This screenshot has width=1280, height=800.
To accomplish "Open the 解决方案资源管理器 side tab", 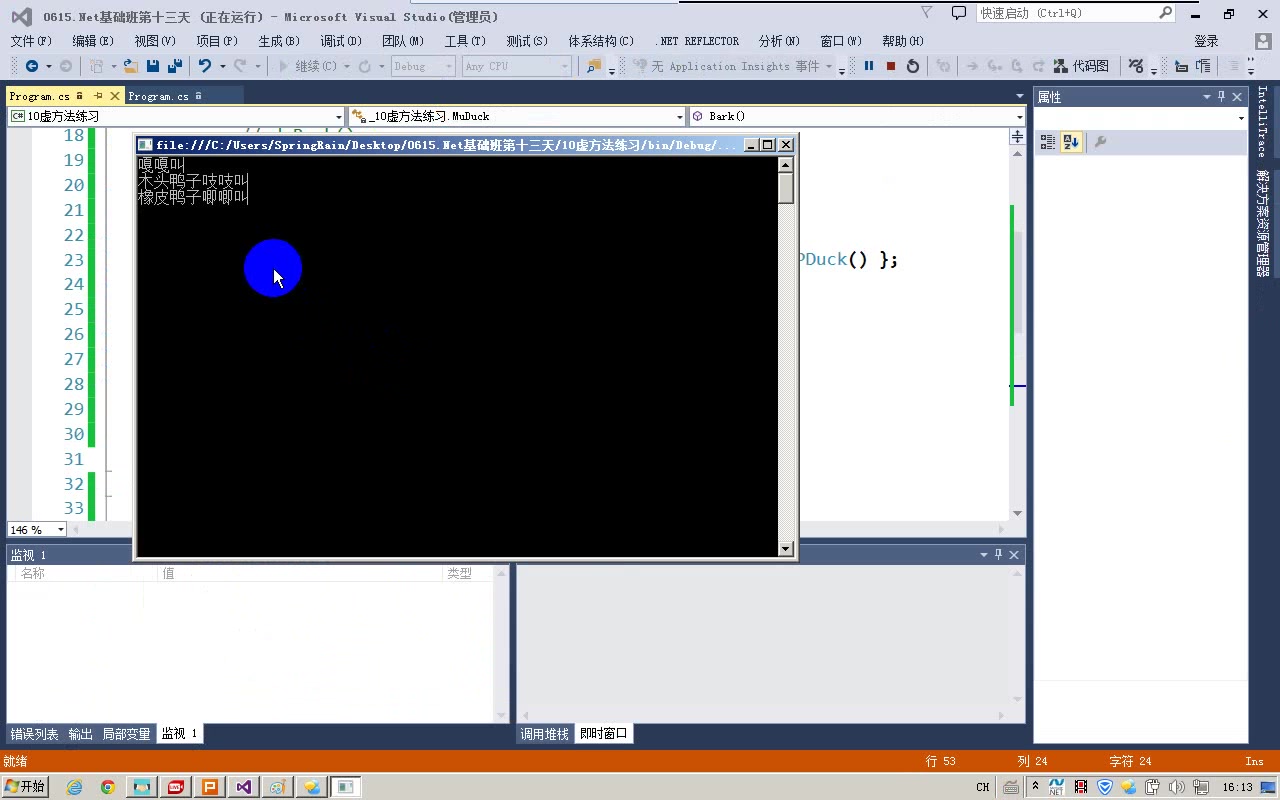I will click(x=1262, y=223).
